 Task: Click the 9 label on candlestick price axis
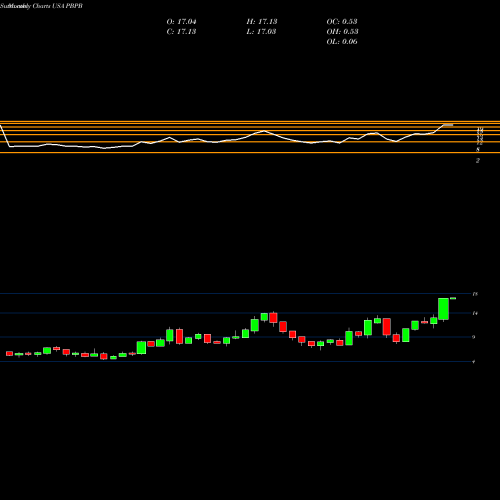pyautogui.click(x=474, y=337)
